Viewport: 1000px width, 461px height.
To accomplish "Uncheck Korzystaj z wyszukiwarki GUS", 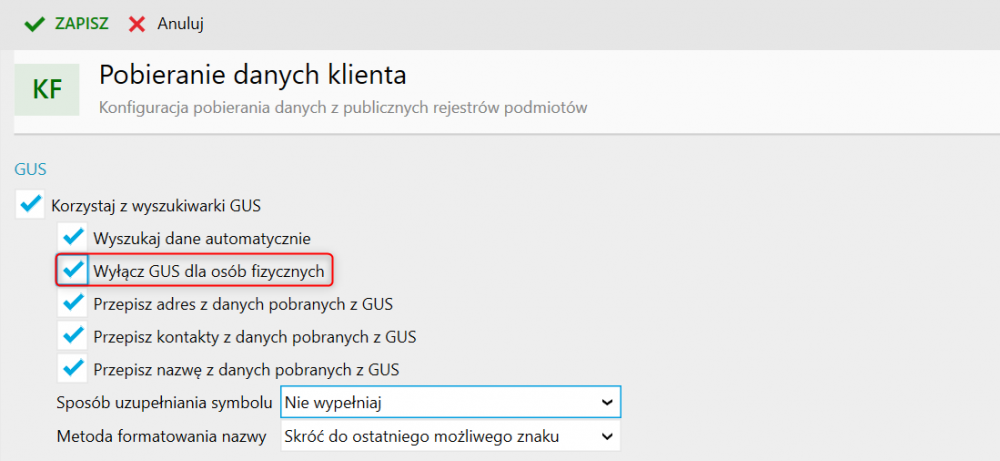I will [31, 206].
